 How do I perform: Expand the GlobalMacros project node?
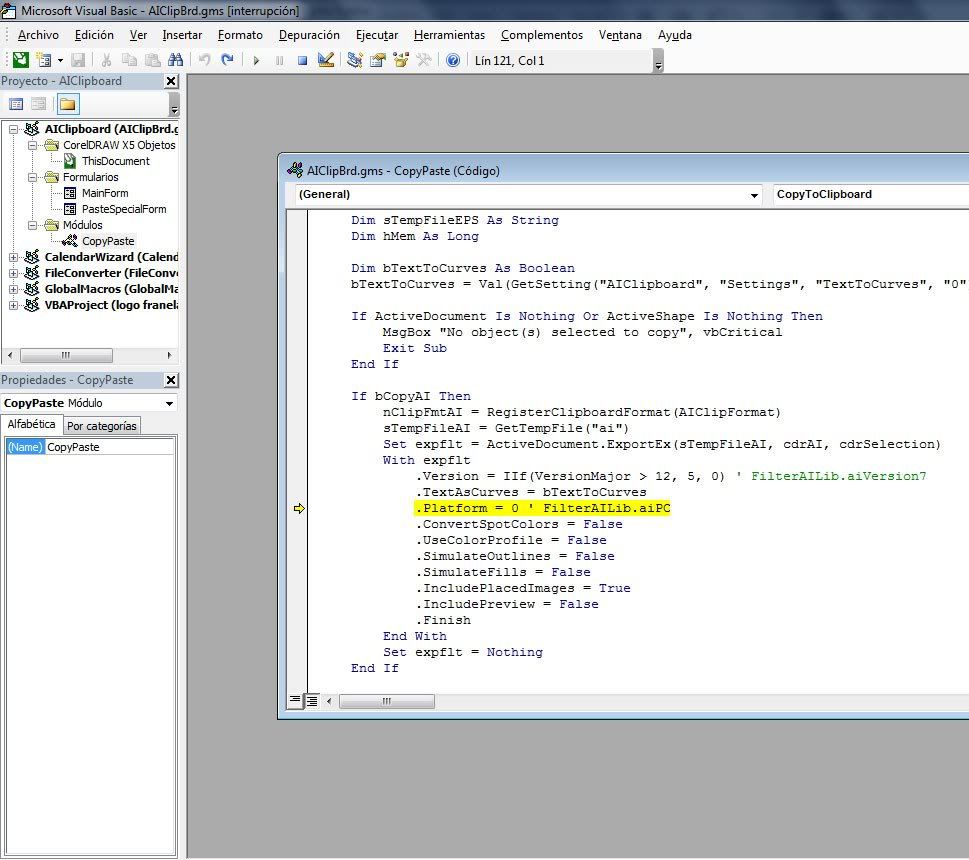coord(13,289)
